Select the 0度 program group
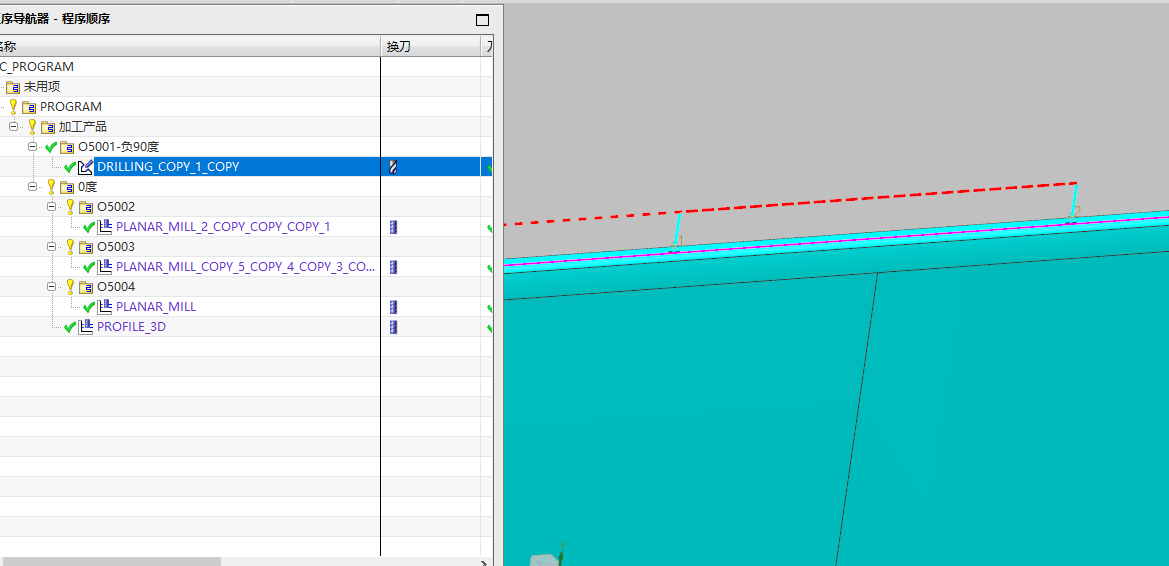 tap(87, 186)
